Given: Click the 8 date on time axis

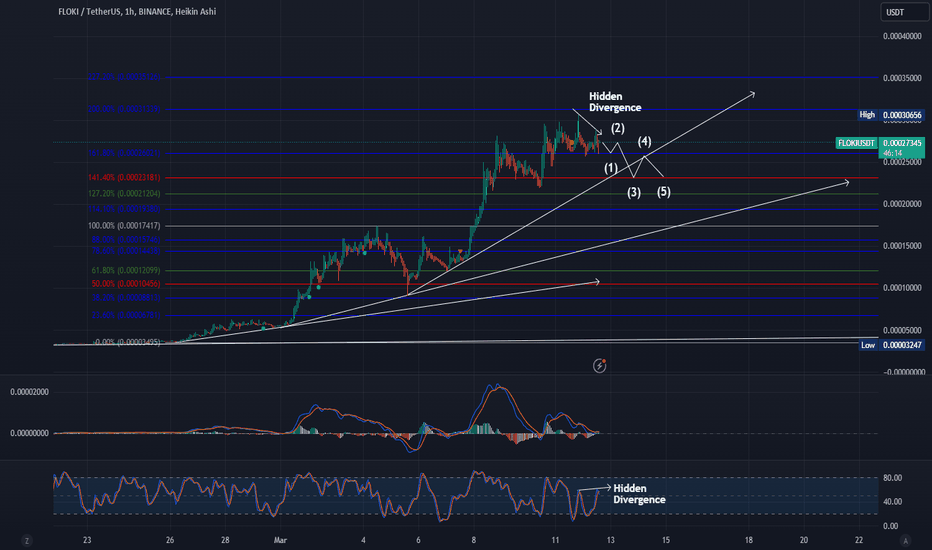Looking at the screenshot, I should (474, 540).
